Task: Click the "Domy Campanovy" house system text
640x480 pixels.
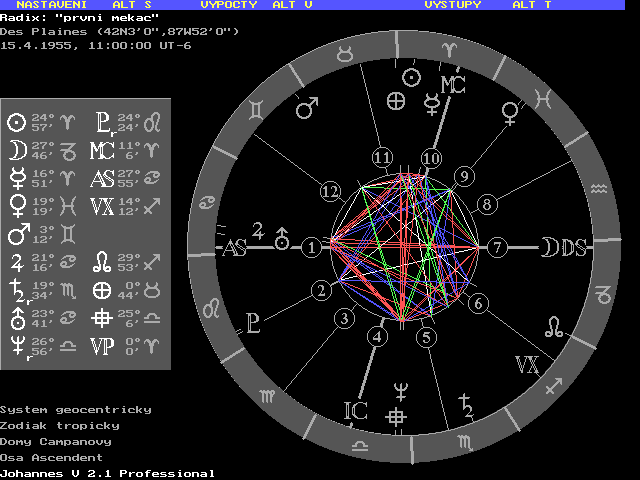Action: [x=55, y=441]
